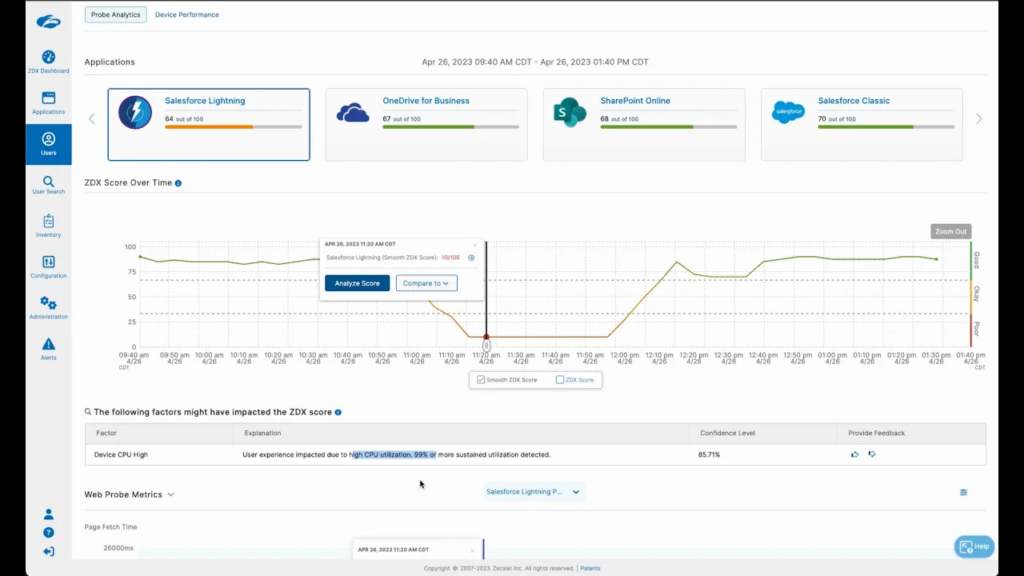Screen dimensions: 1024x576
Task: Uncheck the Smooth ZDX Score checkbox
Action: (x=481, y=379)
